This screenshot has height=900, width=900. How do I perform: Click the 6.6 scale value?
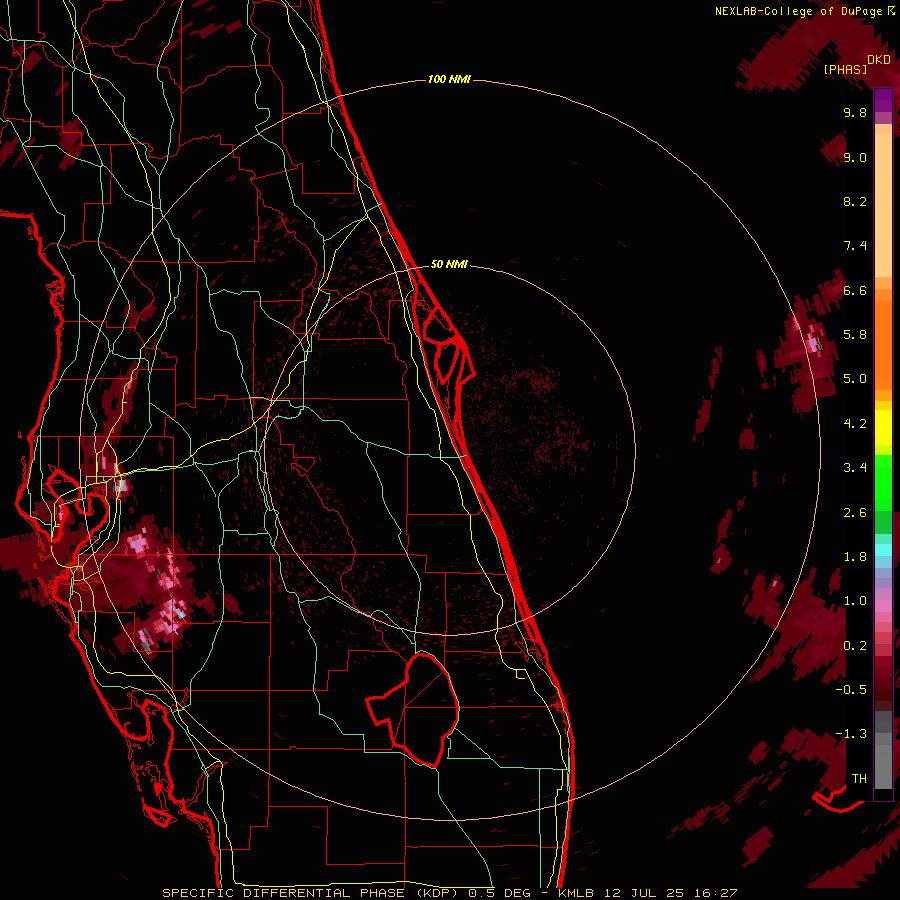point(855,290)
